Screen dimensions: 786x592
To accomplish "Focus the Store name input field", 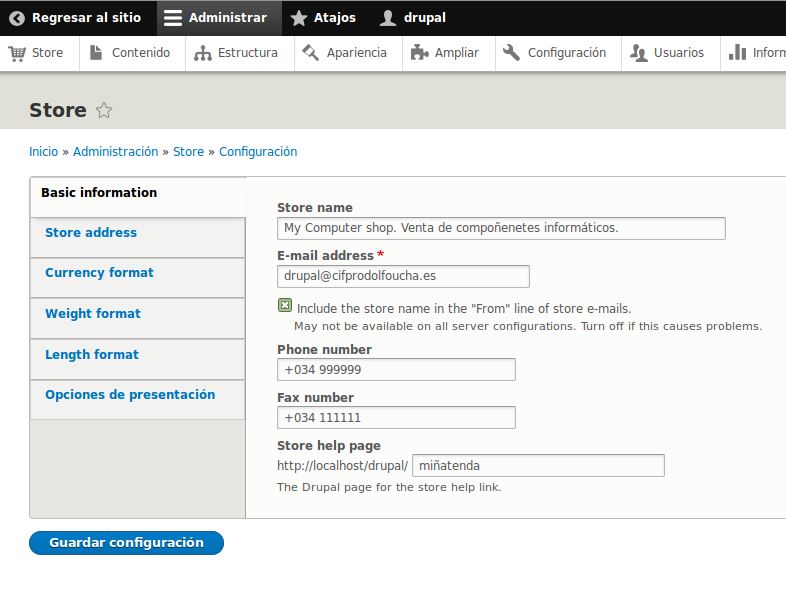I will click(501, 229).
